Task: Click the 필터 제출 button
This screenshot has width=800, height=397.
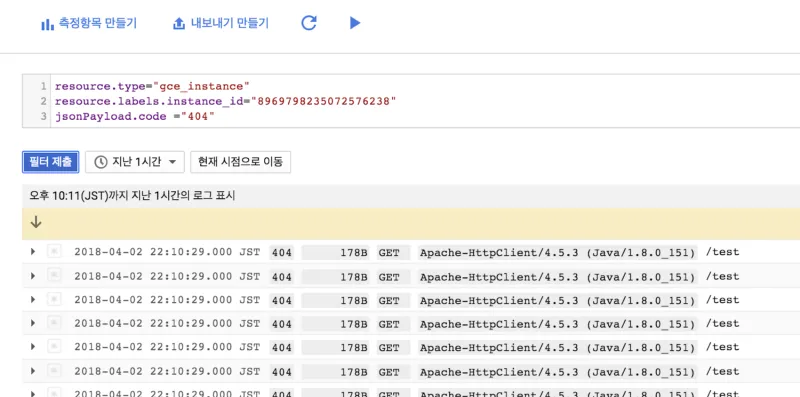Action: pos(51,162)
